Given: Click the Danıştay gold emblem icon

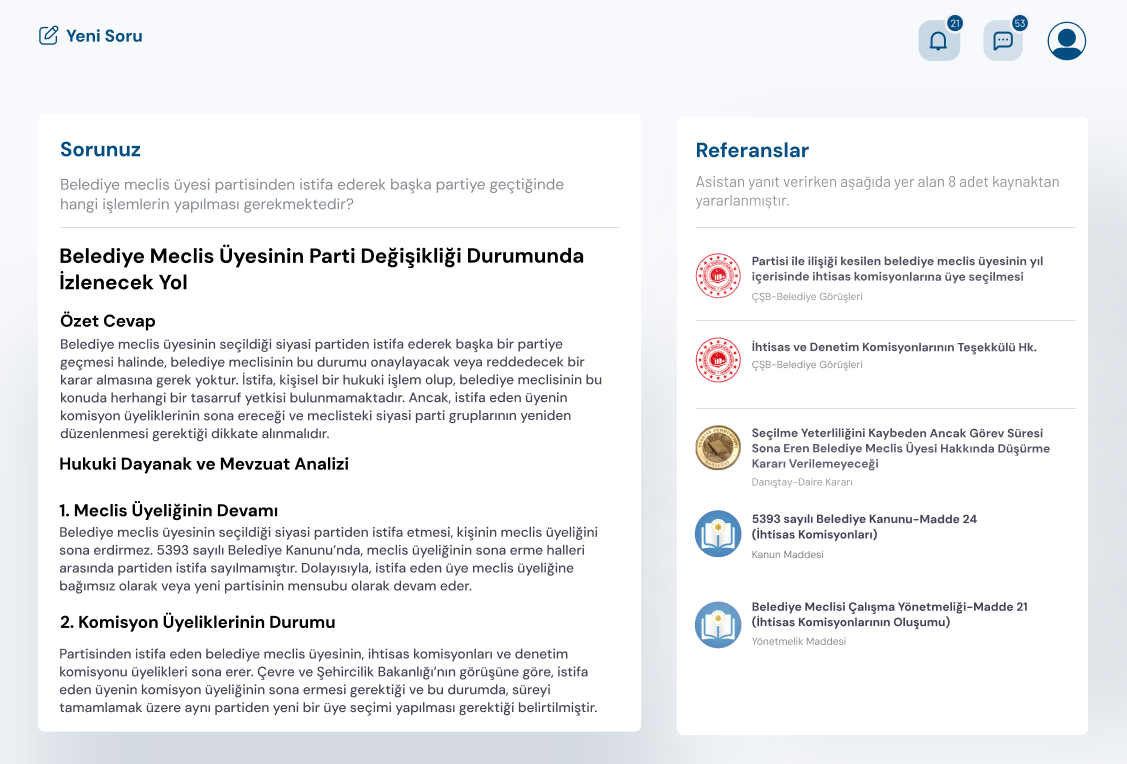Looking at the screenshot, I should 717,448.
